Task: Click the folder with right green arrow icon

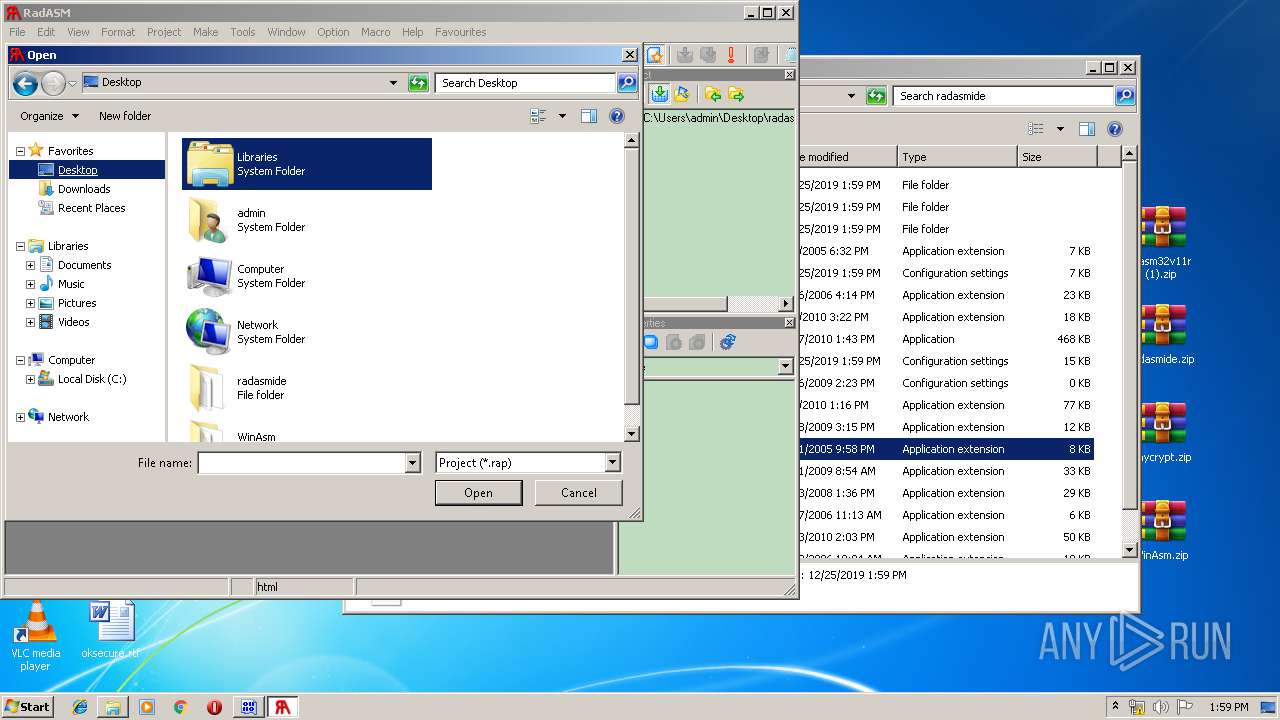Action: [x=736, y=94]
